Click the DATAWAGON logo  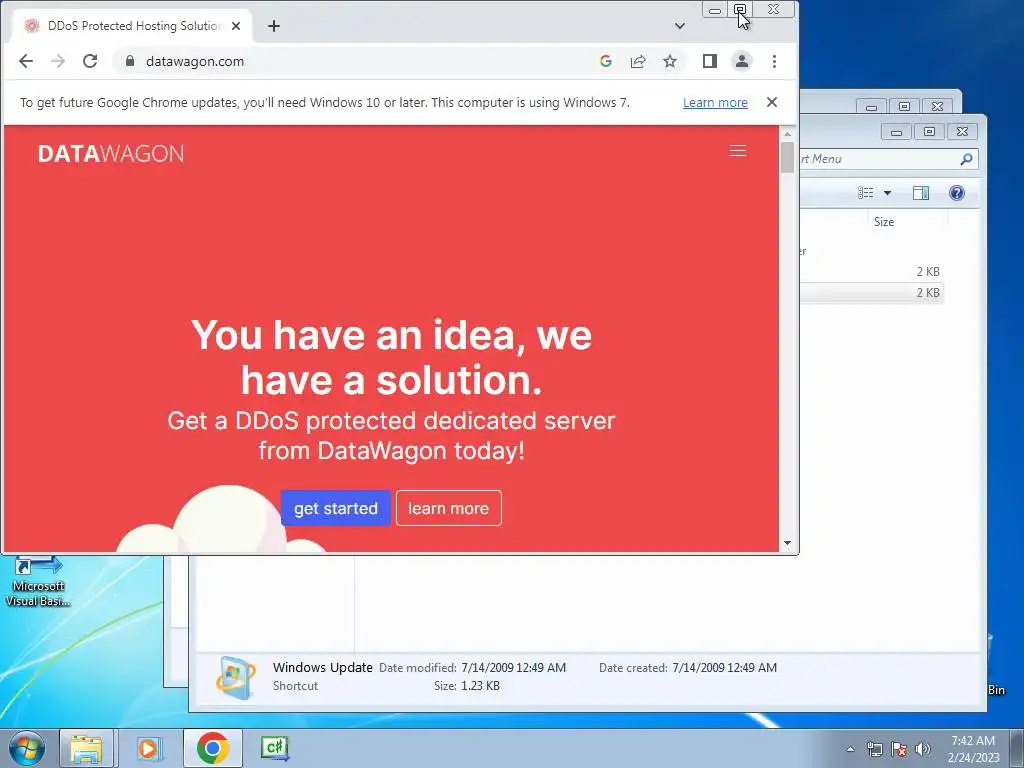[111, 153]
